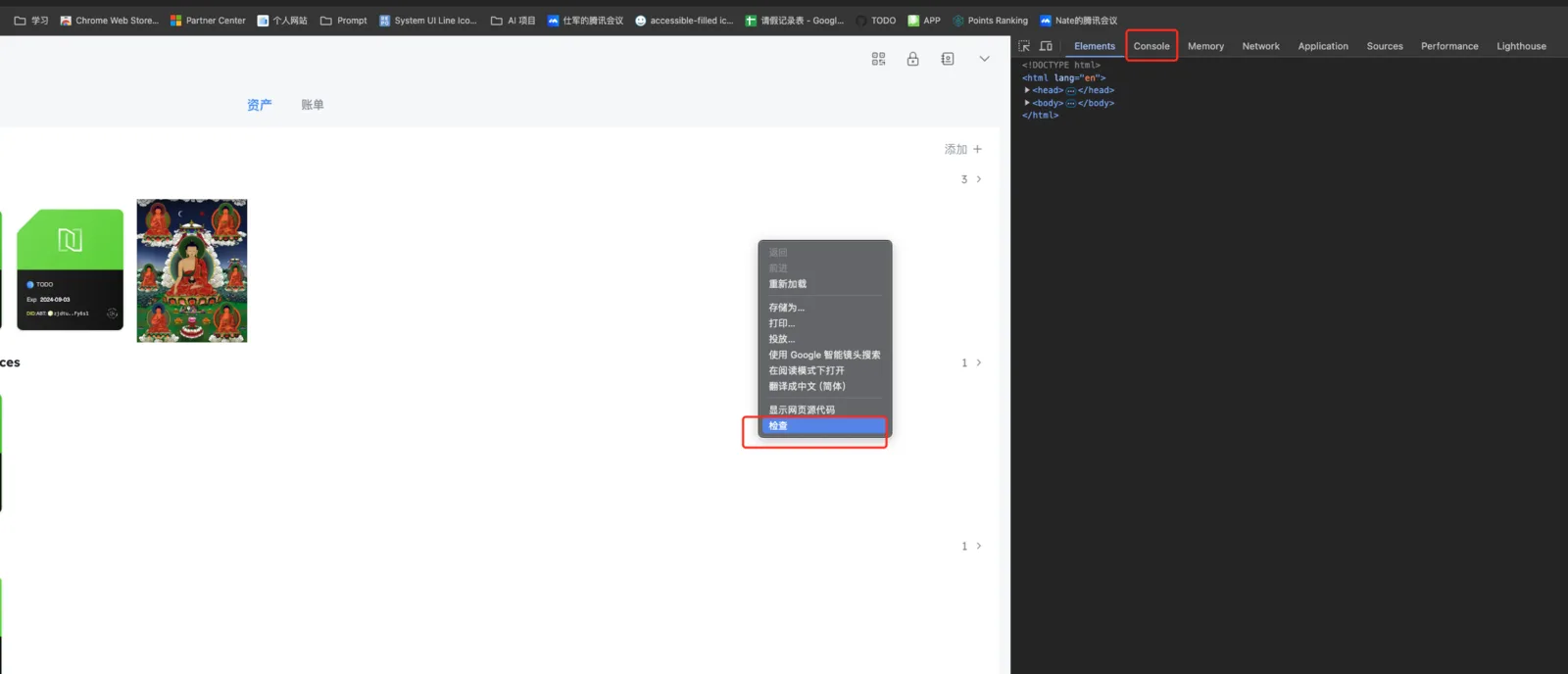Switch to the Console DevTools tab
1568x674 pixels.
[x=1151, y=46]
